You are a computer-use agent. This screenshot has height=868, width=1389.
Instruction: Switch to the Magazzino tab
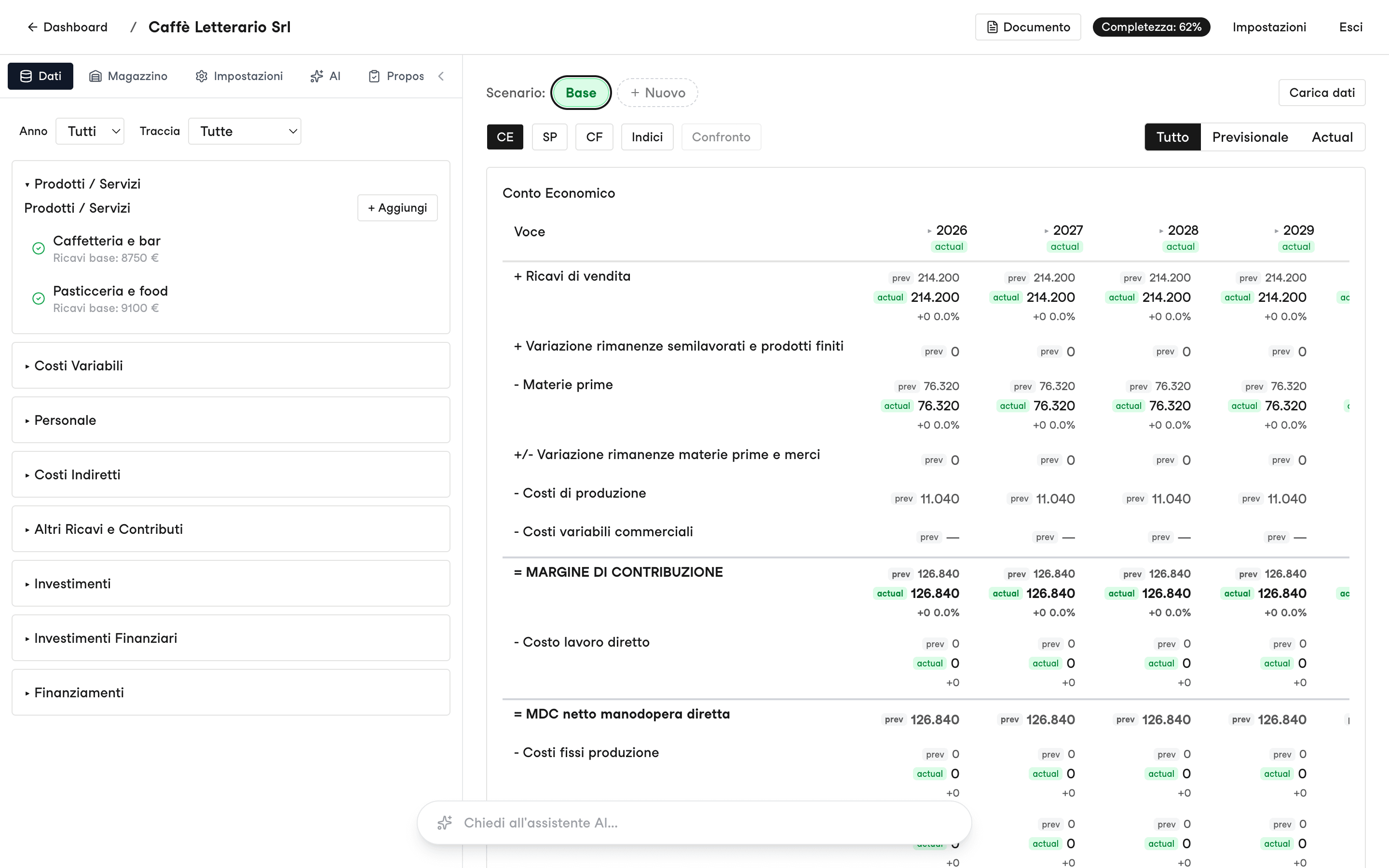pyautogui.click(x=129, y=76)
